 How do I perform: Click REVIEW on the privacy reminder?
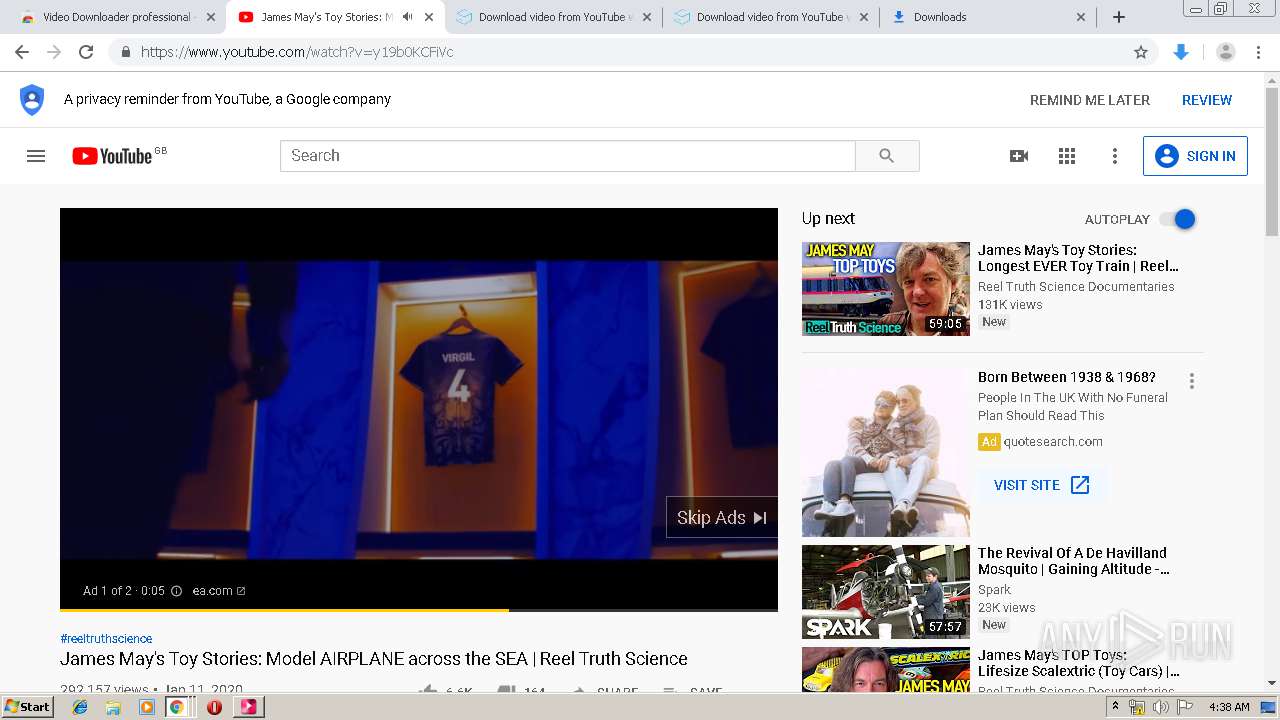1207,100
